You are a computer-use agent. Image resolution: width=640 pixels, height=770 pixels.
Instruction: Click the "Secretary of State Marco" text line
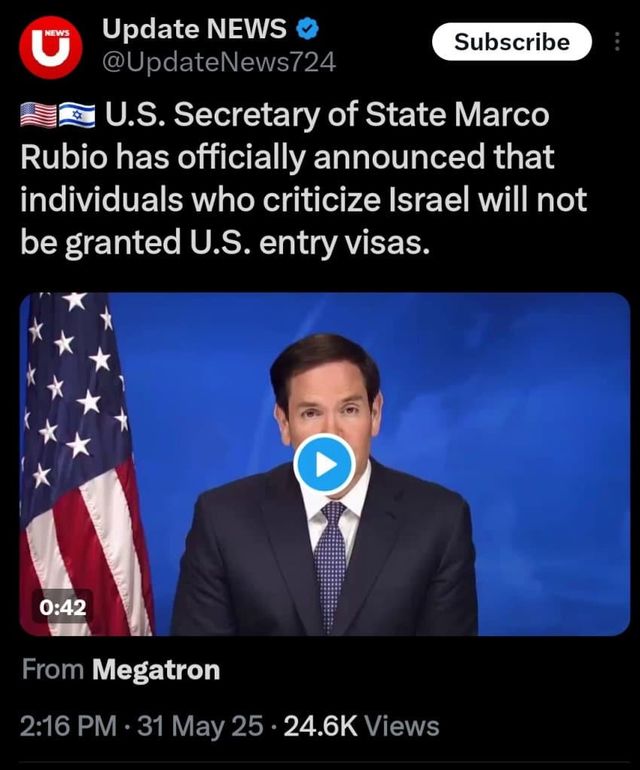point(361,115)
